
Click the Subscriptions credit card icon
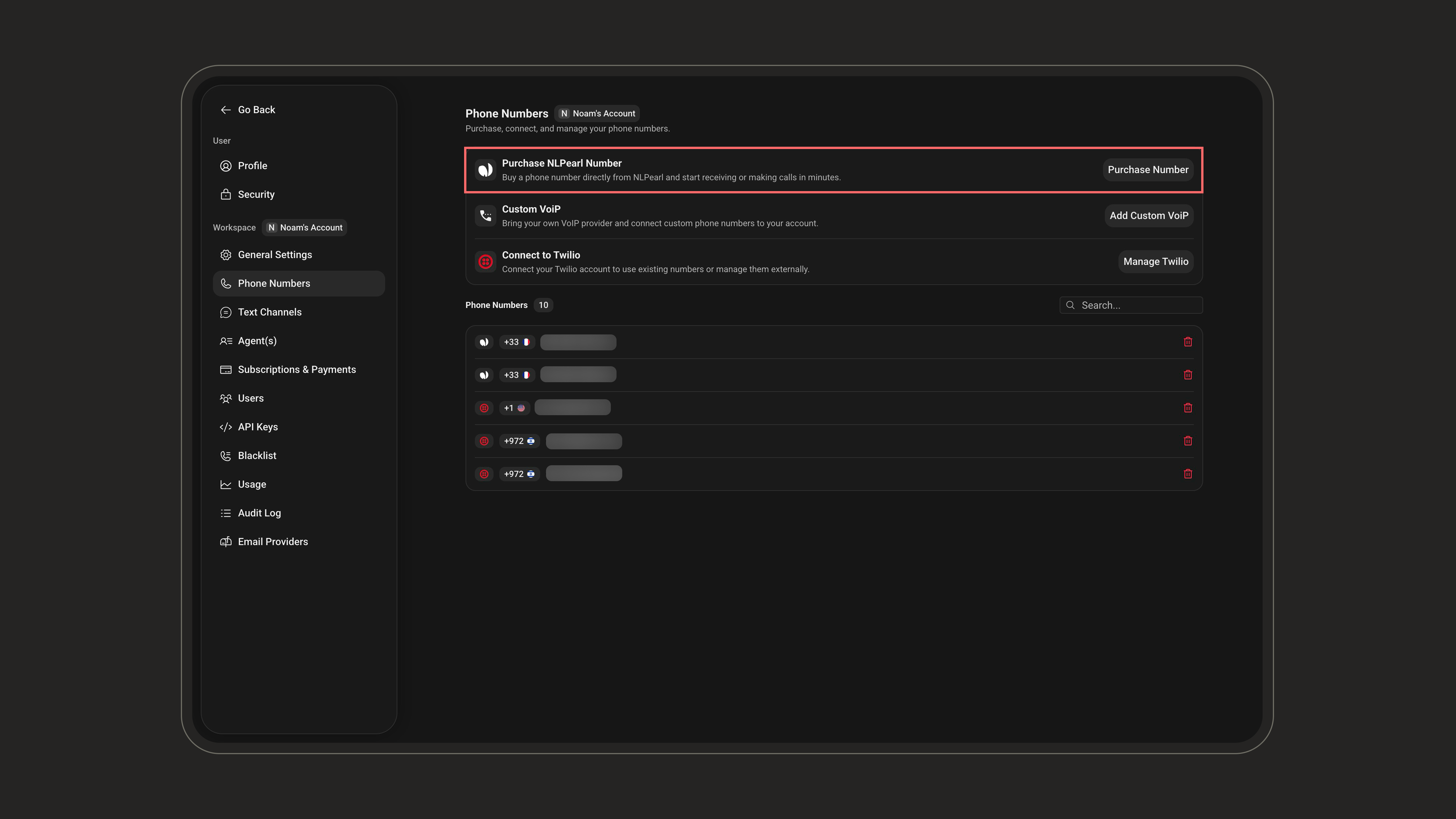pos(226,370)
